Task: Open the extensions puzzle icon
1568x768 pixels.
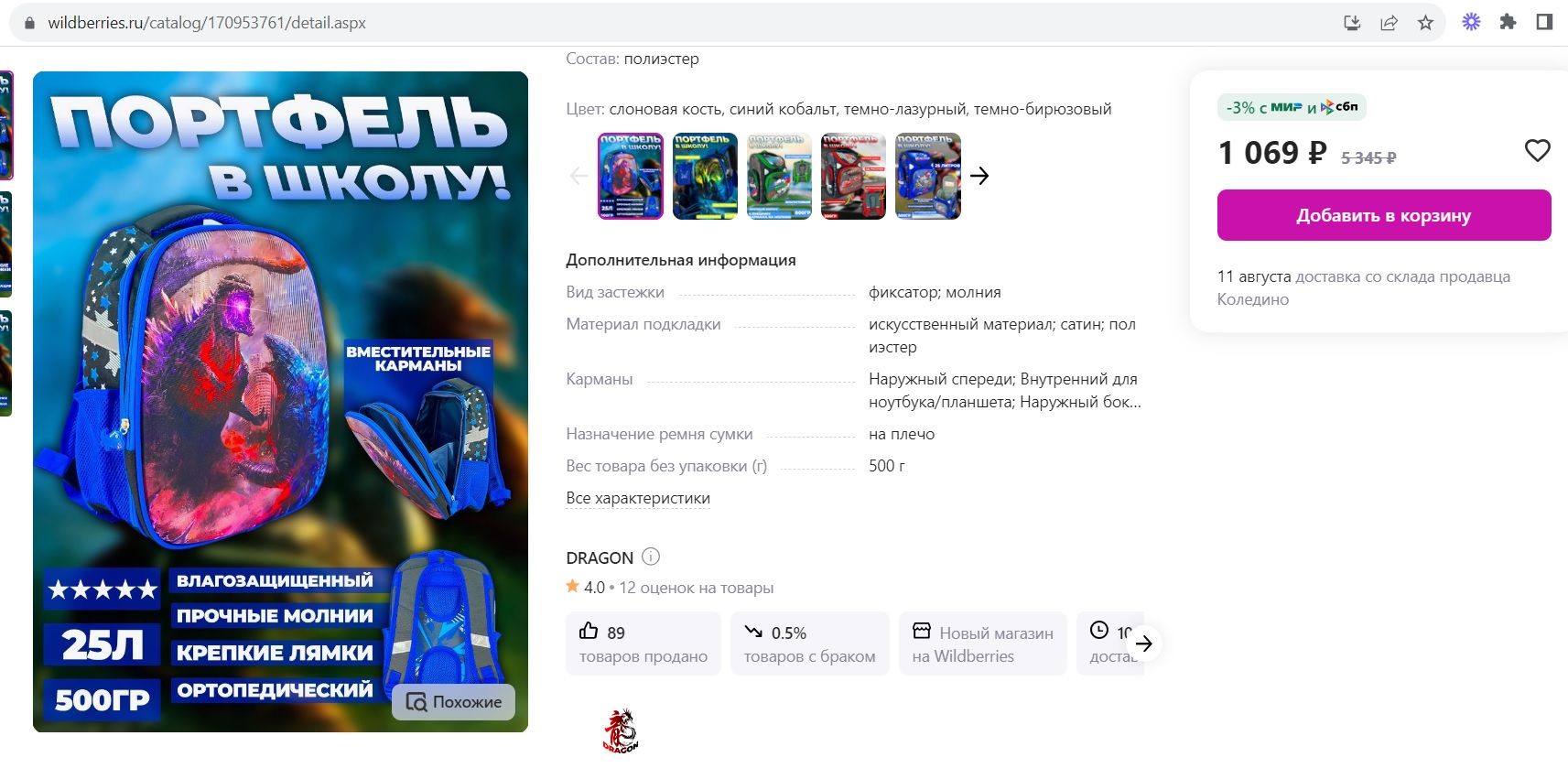Action: click(1508, 22)
